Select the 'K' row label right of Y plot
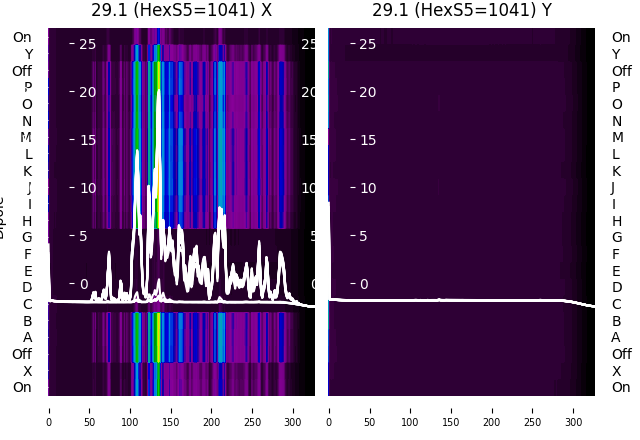The image size is (640, 440). click(615, 171)
